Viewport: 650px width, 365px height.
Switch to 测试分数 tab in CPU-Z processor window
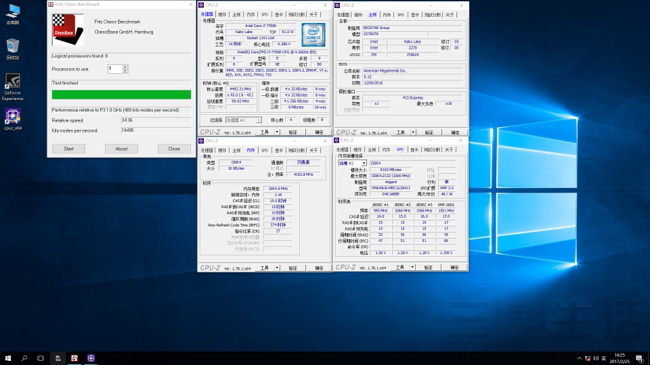(296, 15)
